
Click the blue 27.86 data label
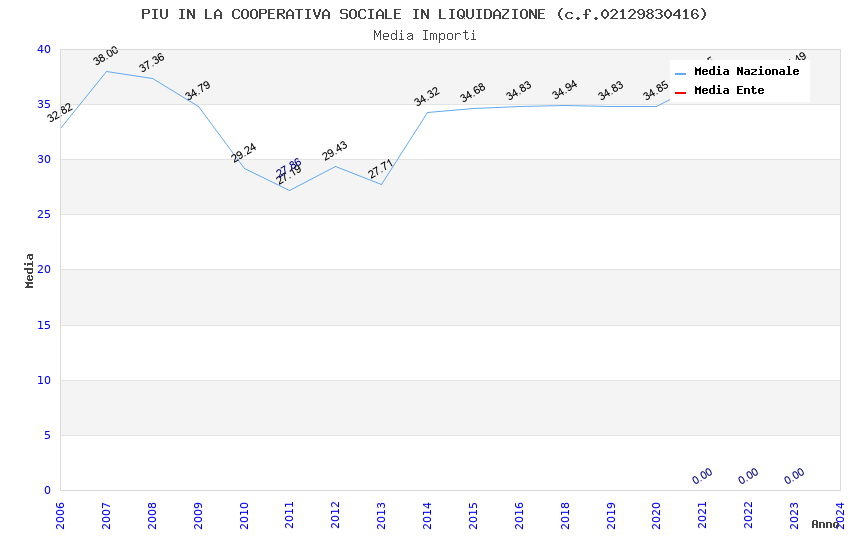(x=288, y=167)
